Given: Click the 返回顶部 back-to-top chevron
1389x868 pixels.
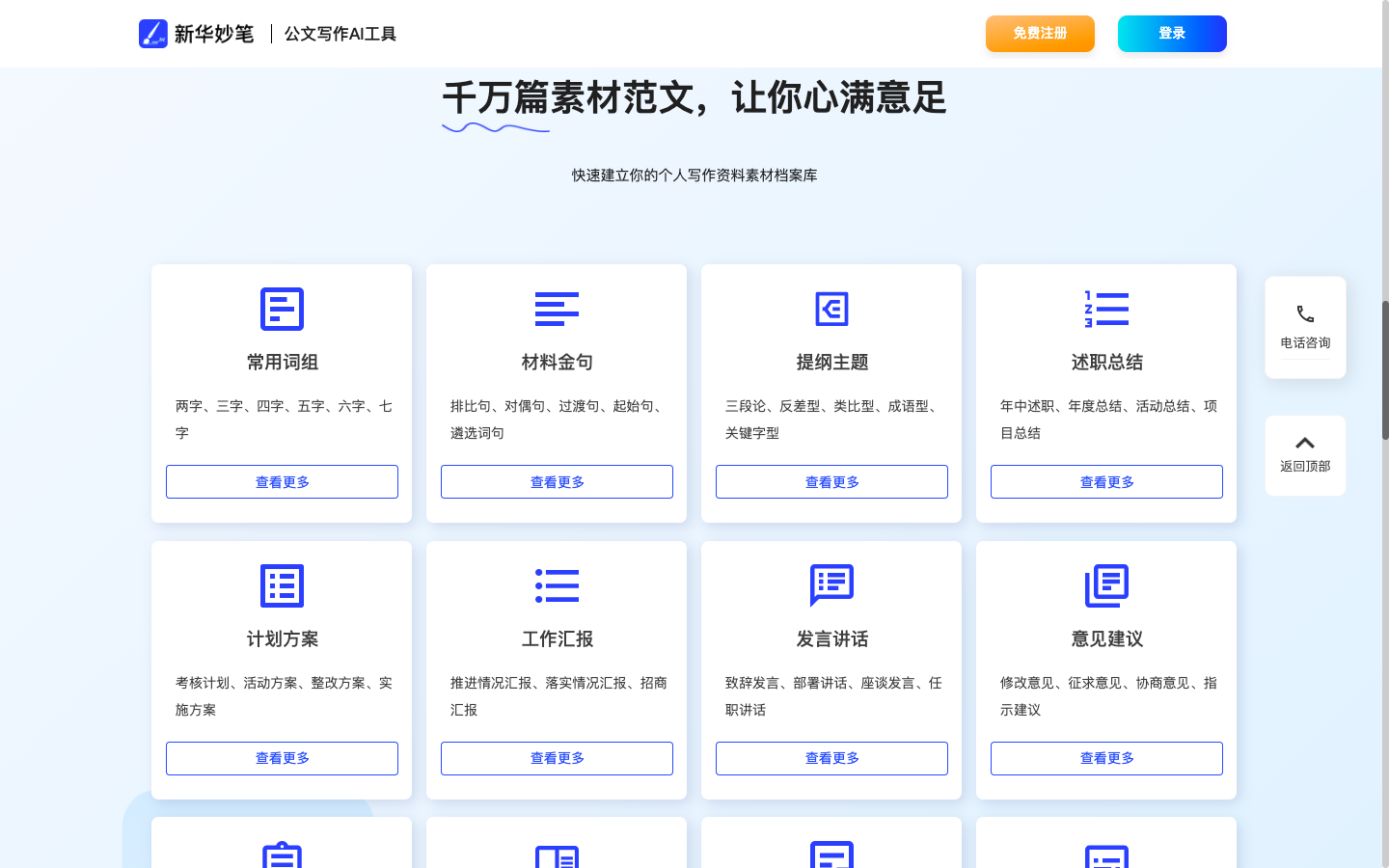Looking at the screenshot, I should click(x=1305, y=442).
